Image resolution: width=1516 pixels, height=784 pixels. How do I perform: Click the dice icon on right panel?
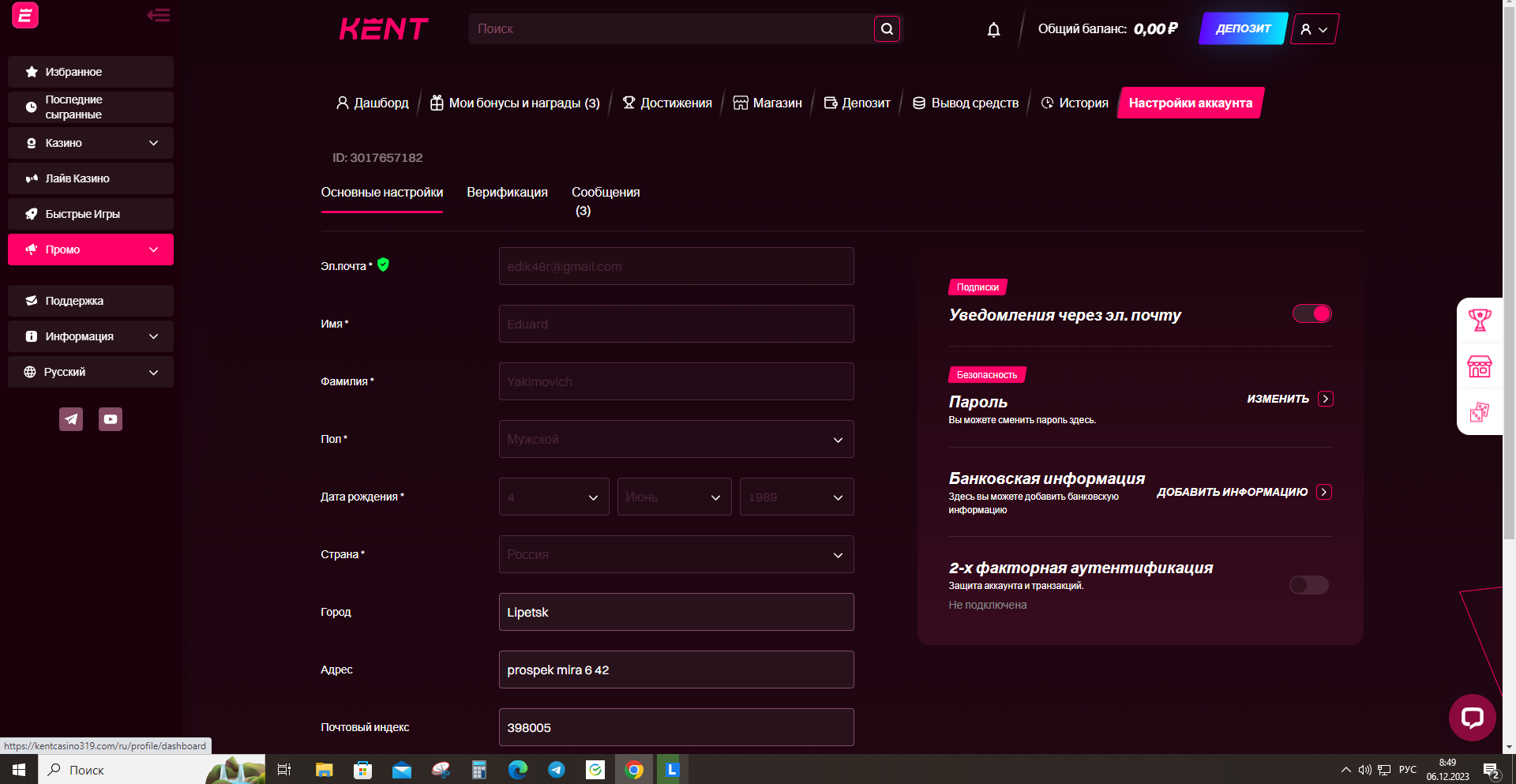coord(1479,412)
